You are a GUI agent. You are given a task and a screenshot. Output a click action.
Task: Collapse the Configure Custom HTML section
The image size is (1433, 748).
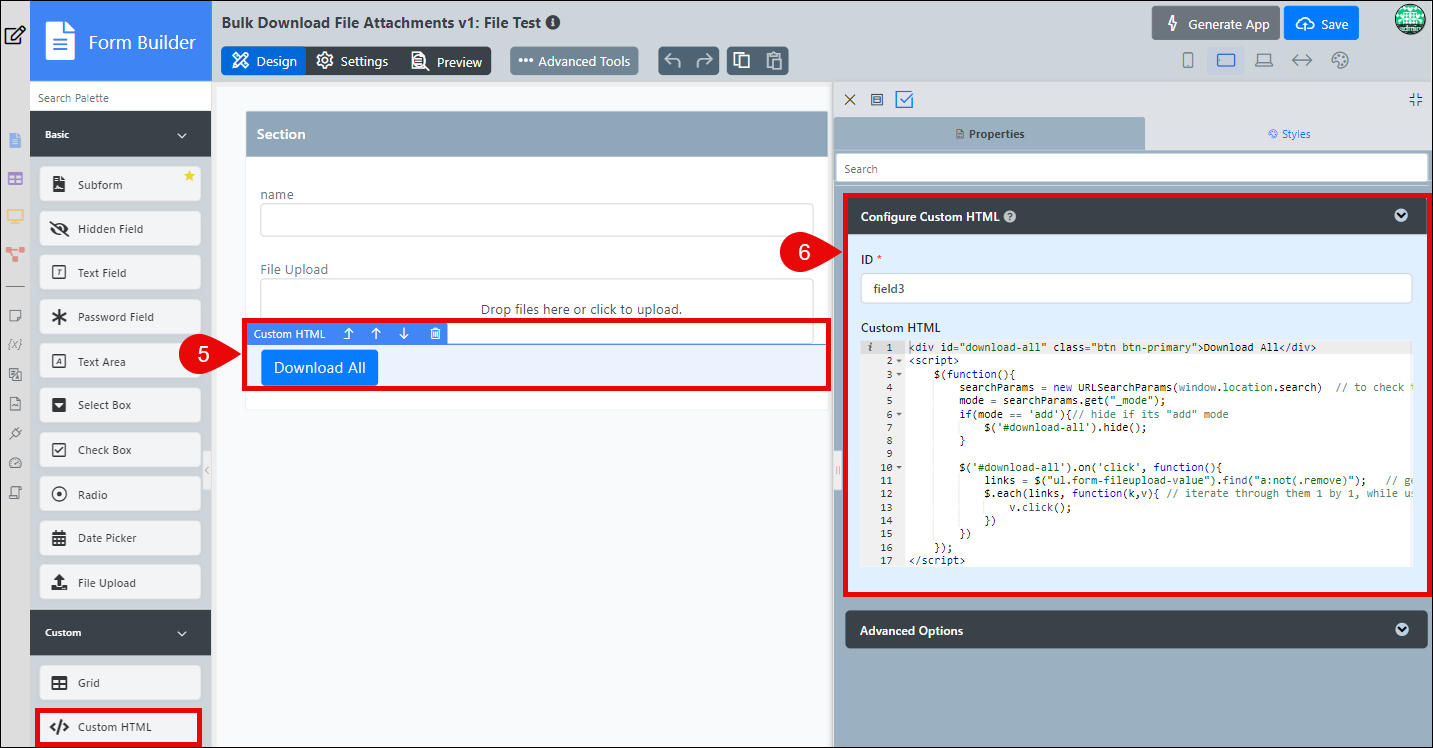1401,215
